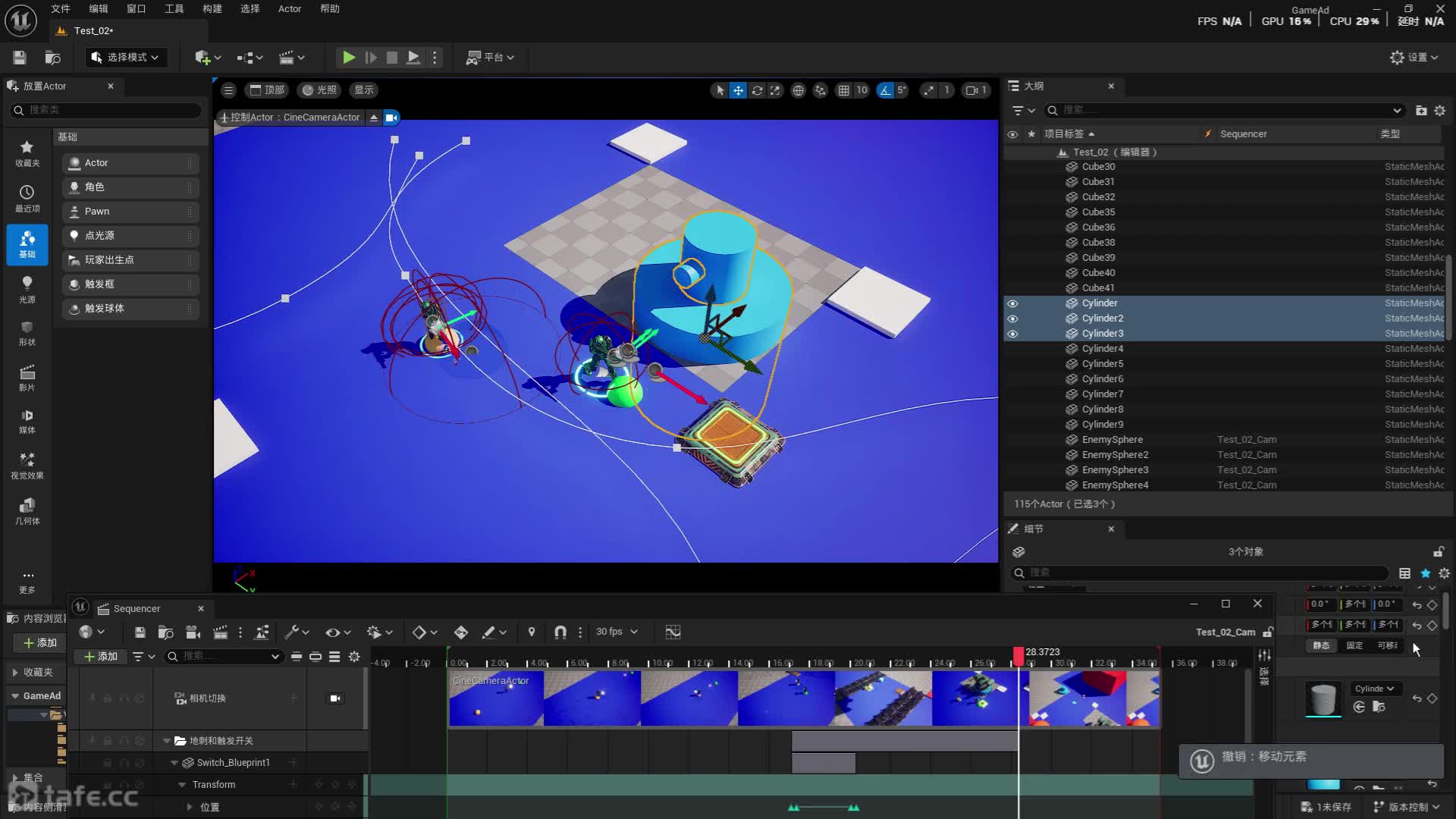1456x819 pixels.
Task: Click the camera icon on the Camera Cuts track
Action: [335, 698]
